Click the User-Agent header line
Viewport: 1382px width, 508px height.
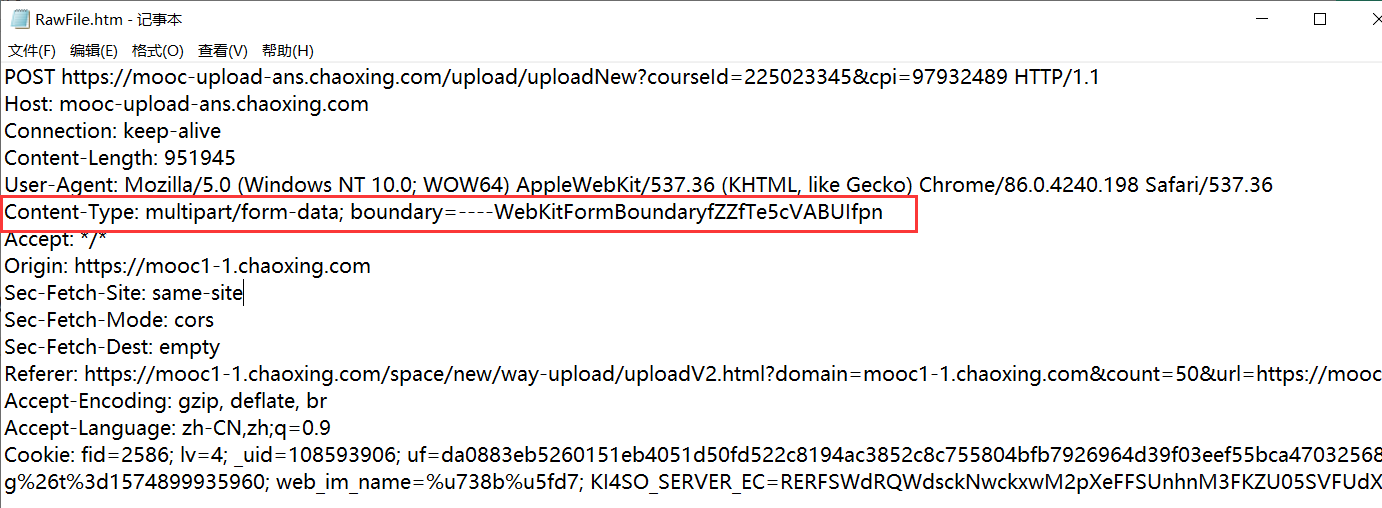pos(638,185)
